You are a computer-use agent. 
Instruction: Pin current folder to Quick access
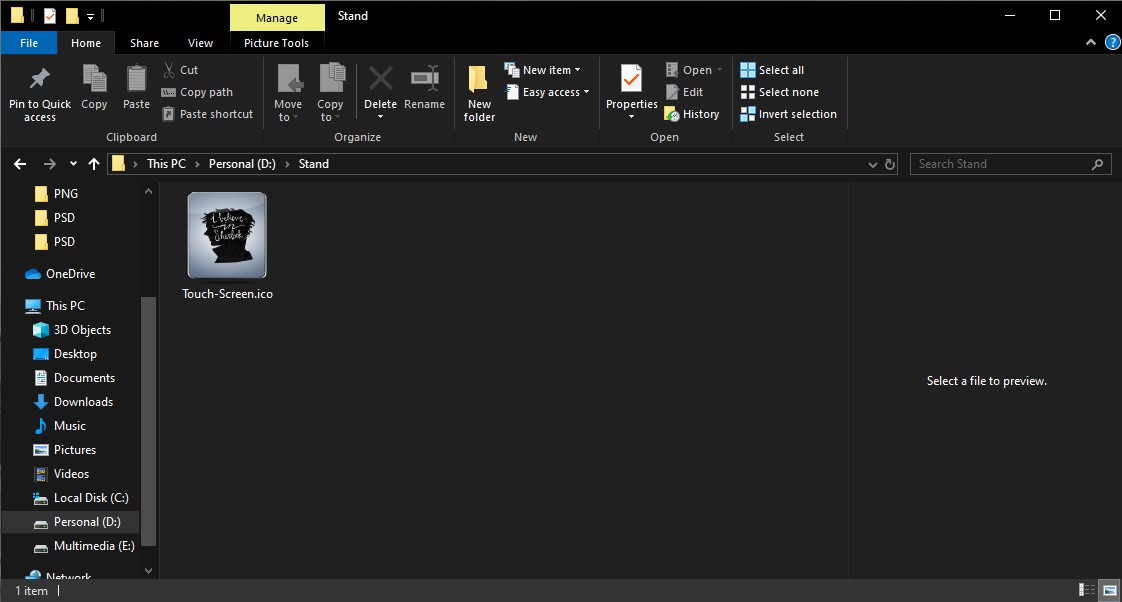(x=39, y=90)
